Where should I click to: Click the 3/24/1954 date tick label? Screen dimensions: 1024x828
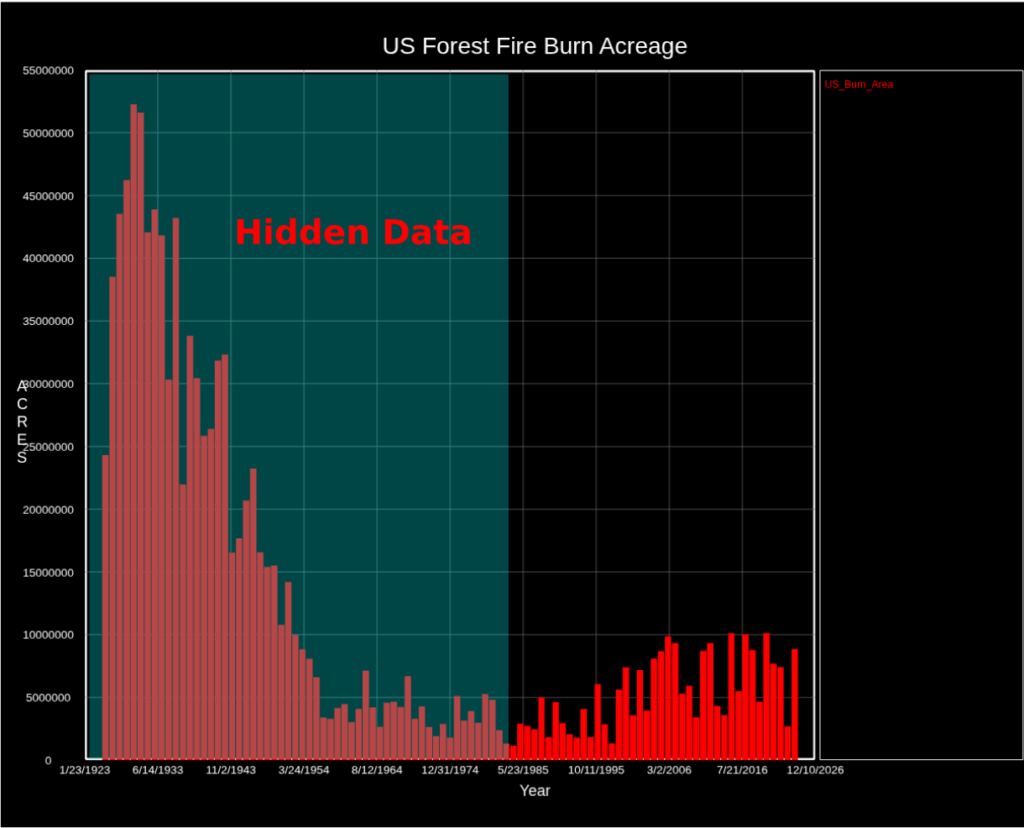[x=304, y=771]
